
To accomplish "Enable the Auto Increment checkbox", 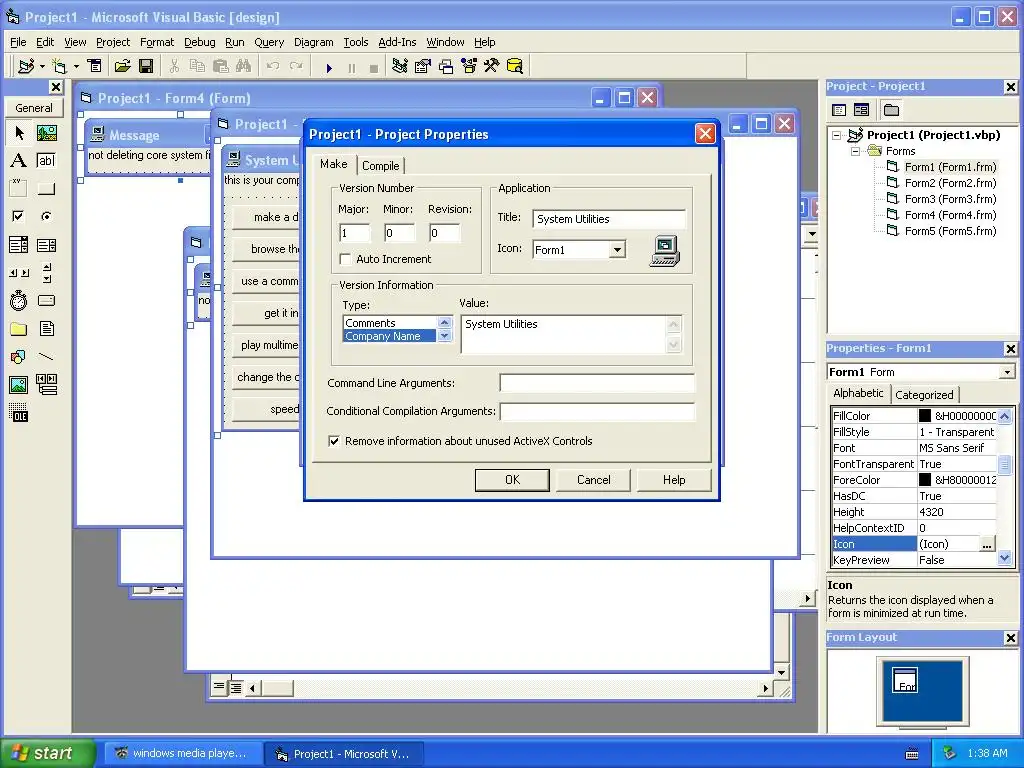I will (x=345, y=259).
